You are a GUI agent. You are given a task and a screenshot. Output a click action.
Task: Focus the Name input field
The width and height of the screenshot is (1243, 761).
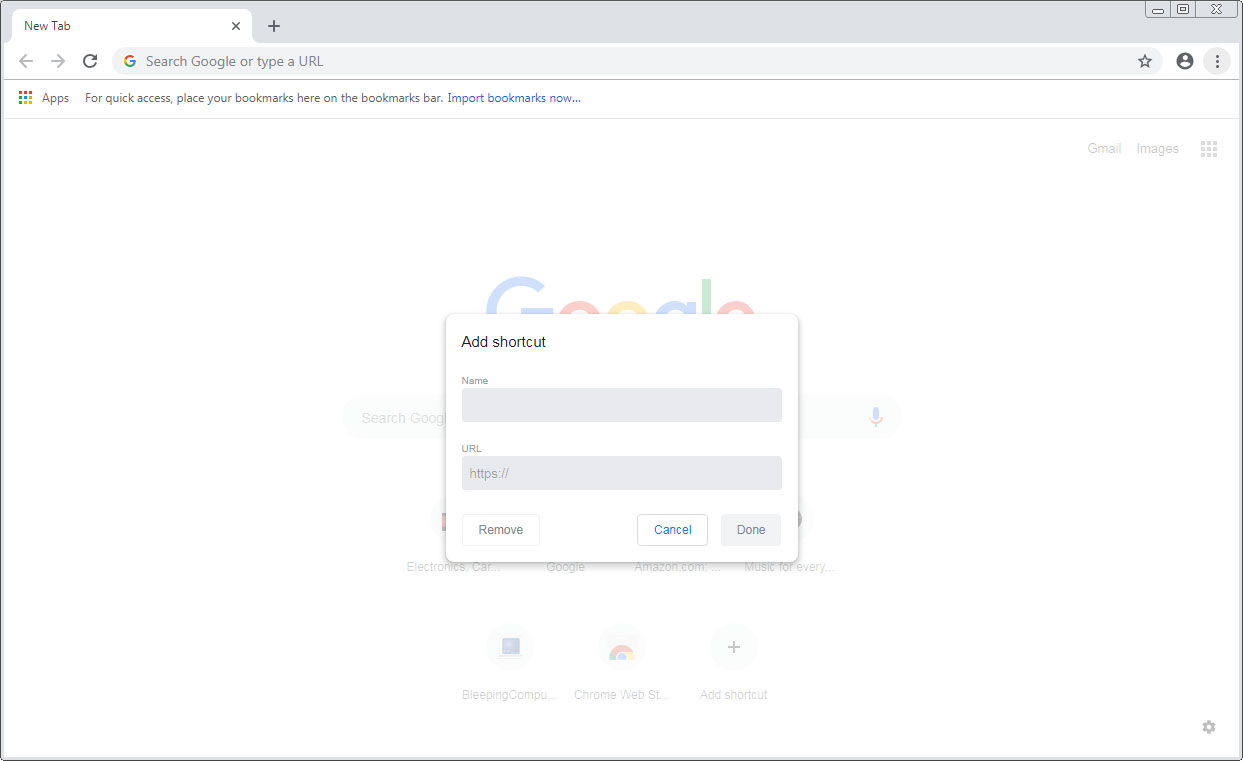coord(622,405)
